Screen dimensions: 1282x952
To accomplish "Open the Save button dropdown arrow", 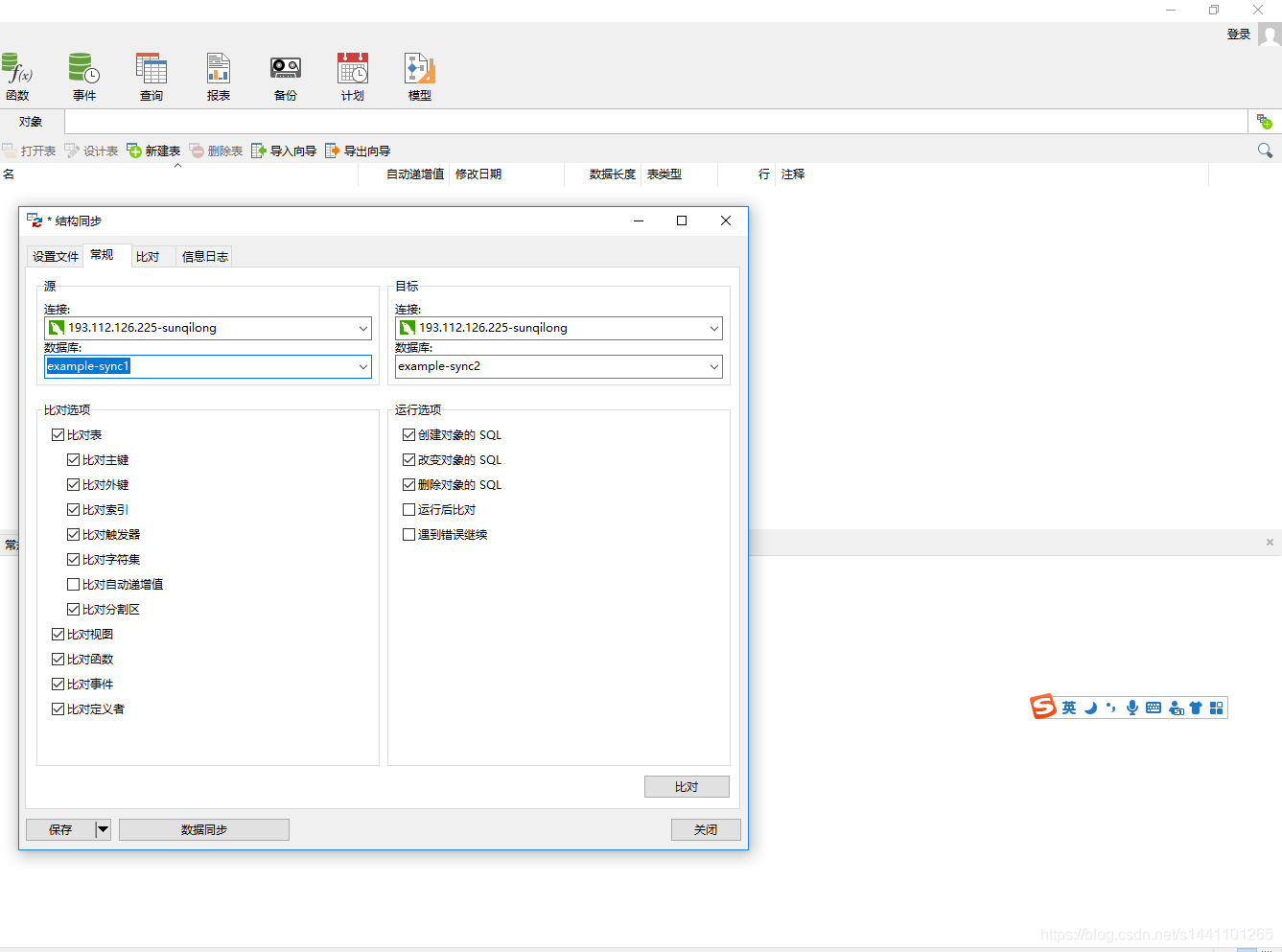I will [104, 829].
